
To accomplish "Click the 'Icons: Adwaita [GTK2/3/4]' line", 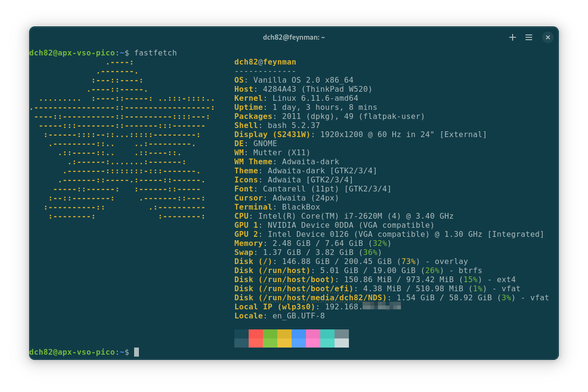I will (x=294, y=180).
